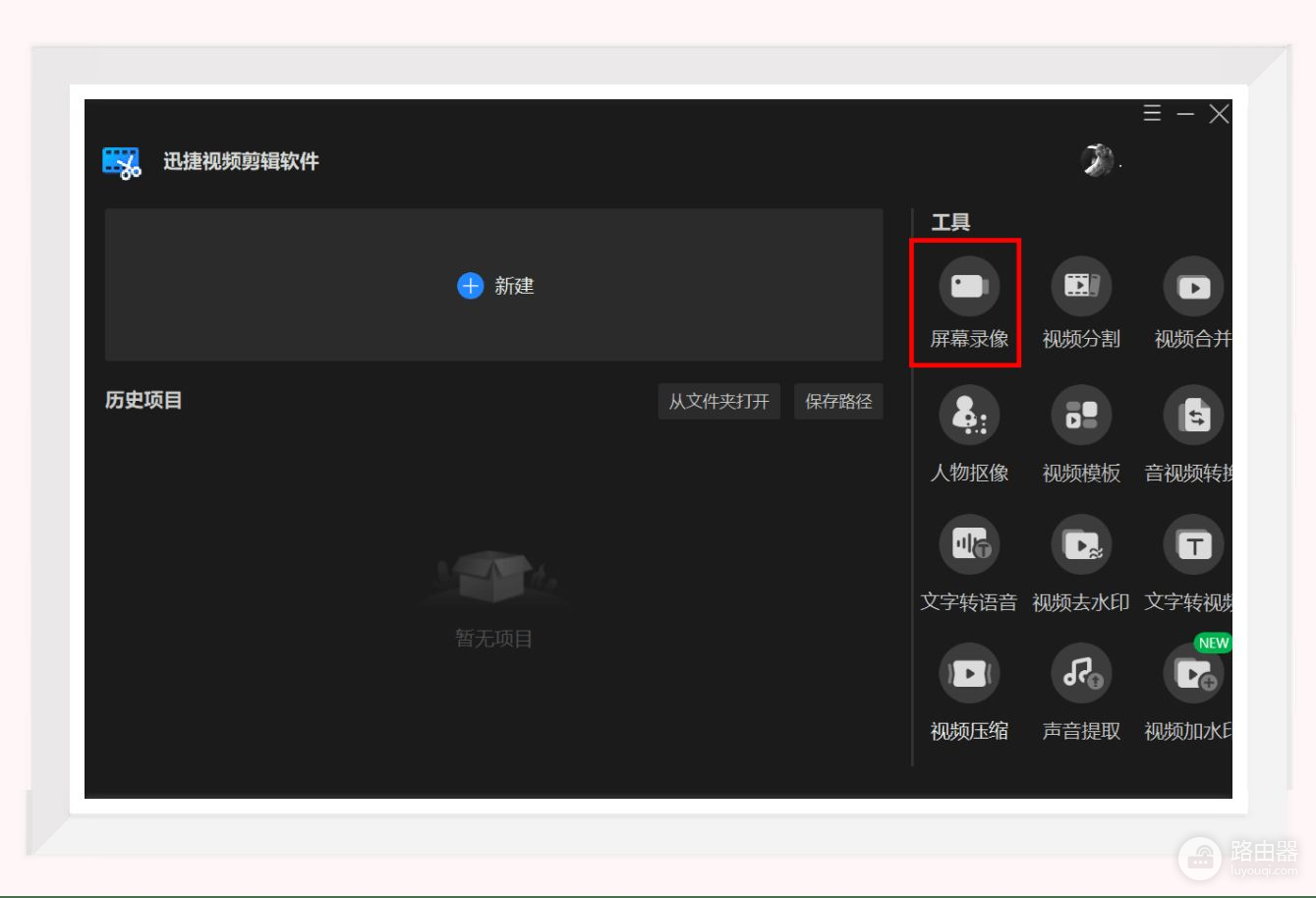Close the video editor window

(x=1219, y=114)
